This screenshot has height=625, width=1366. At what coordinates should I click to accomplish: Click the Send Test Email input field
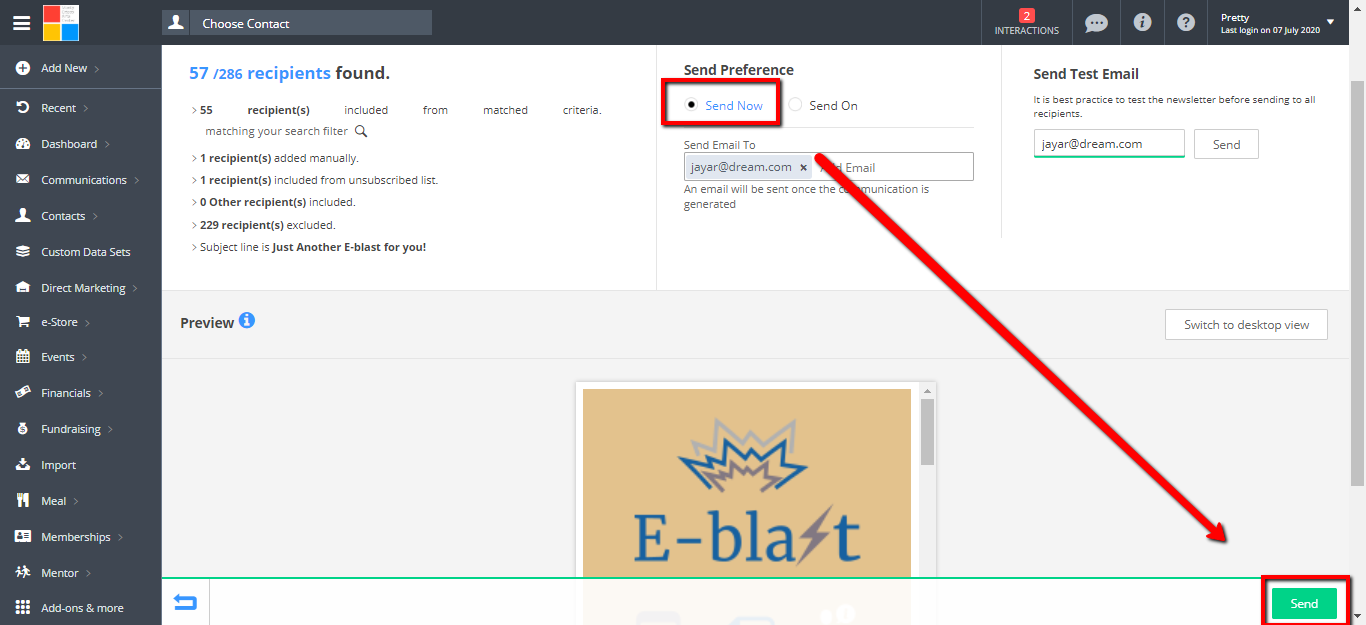[x=1108, y=144]
